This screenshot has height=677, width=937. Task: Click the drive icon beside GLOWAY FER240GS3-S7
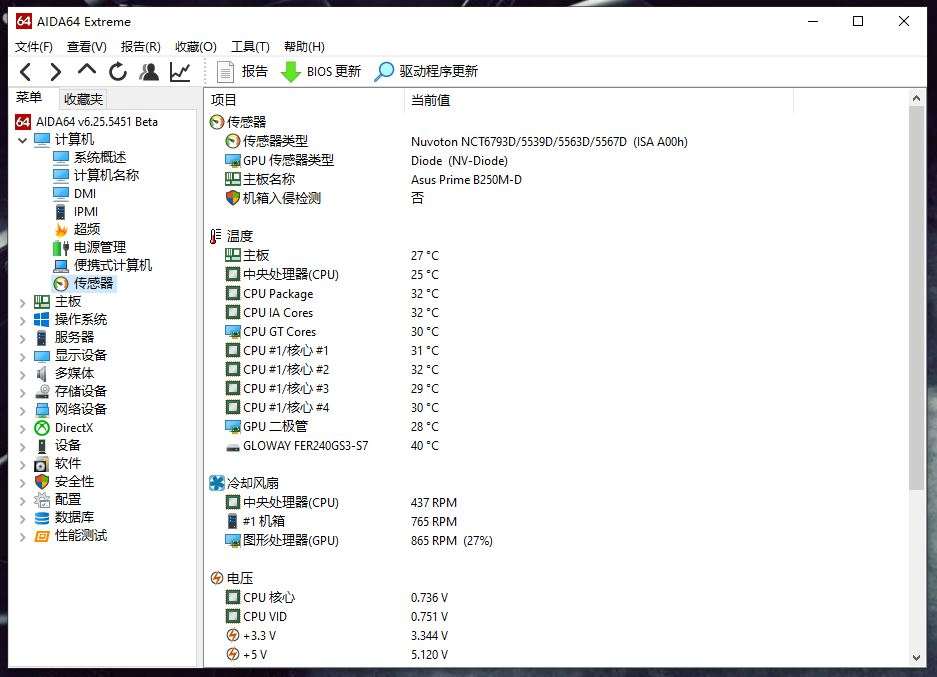(232, 447)
